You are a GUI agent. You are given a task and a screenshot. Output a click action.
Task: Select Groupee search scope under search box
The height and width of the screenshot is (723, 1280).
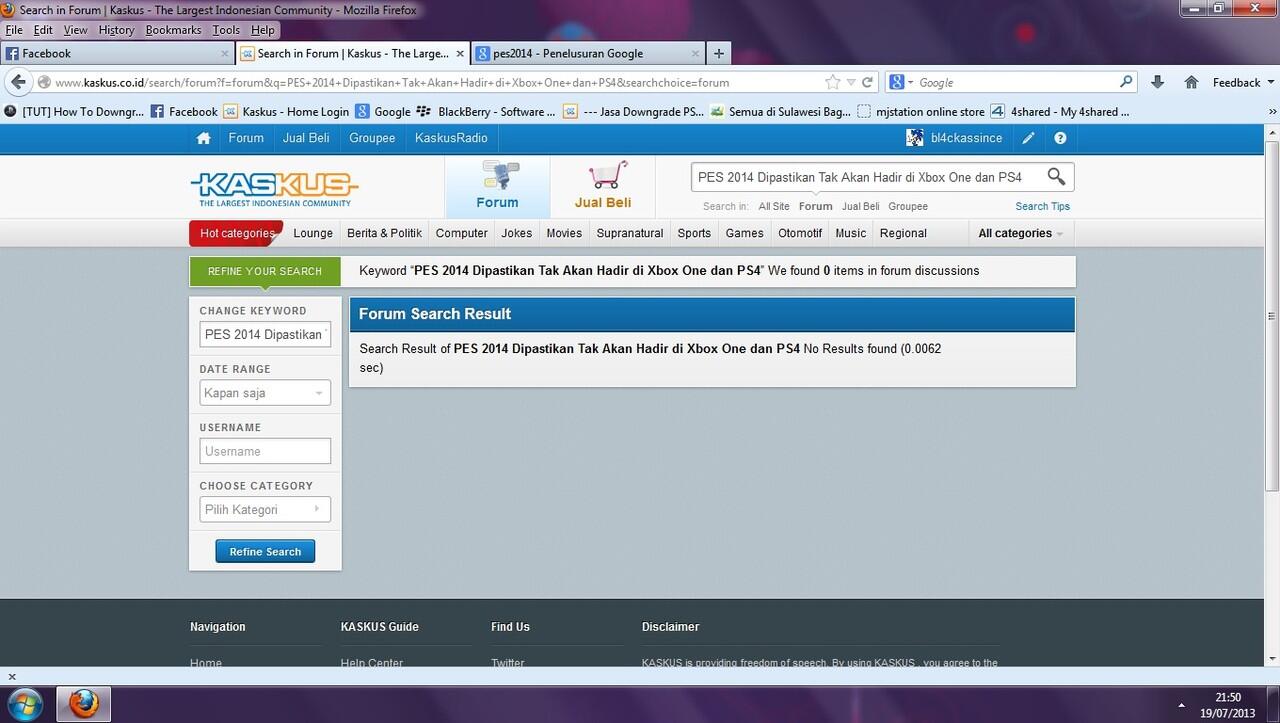tap(908, 206)
